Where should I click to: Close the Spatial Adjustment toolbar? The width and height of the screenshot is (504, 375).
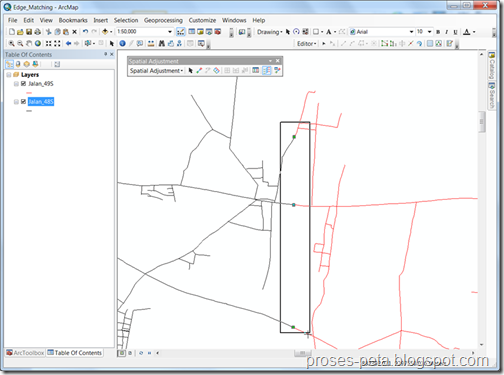(x=278, y=61)
